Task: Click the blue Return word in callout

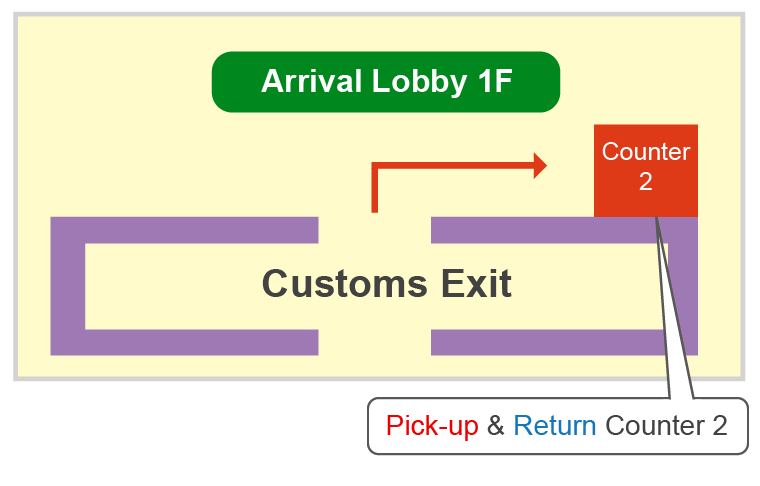Action: tap(554, 426)
